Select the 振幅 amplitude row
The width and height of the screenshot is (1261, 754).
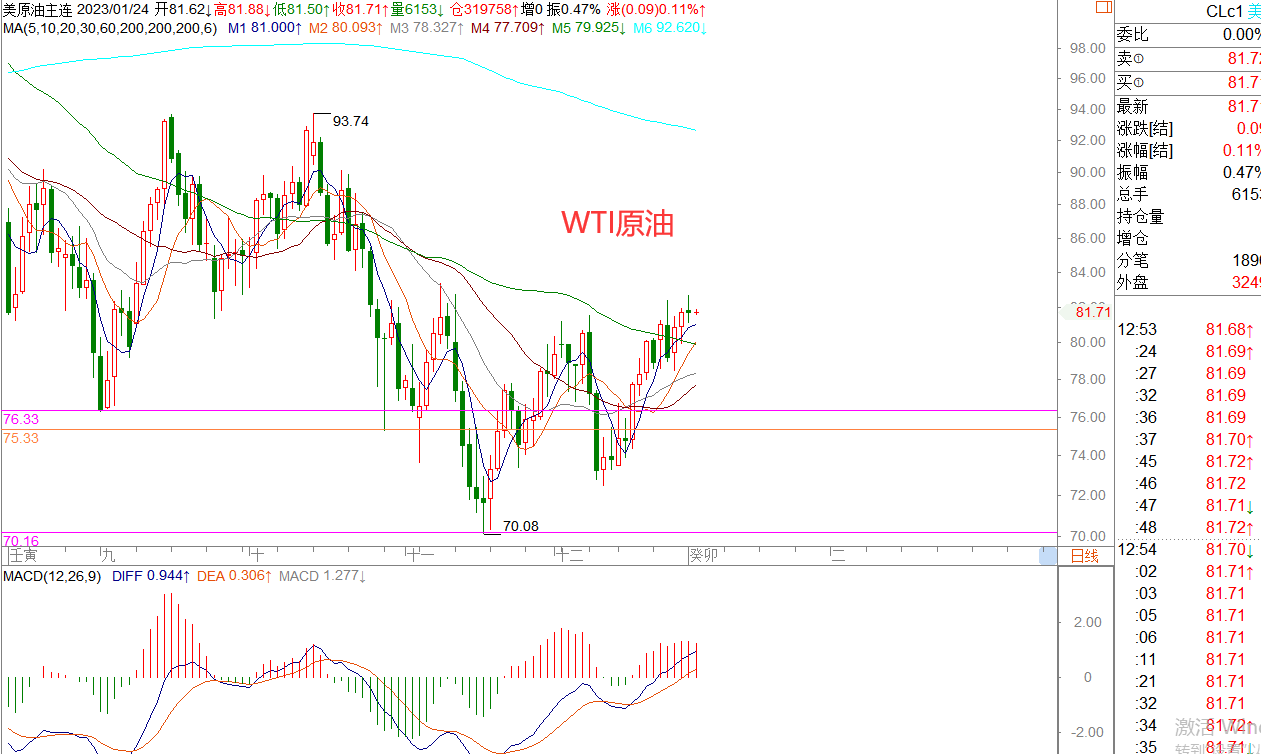click(x=1189, y=172)
